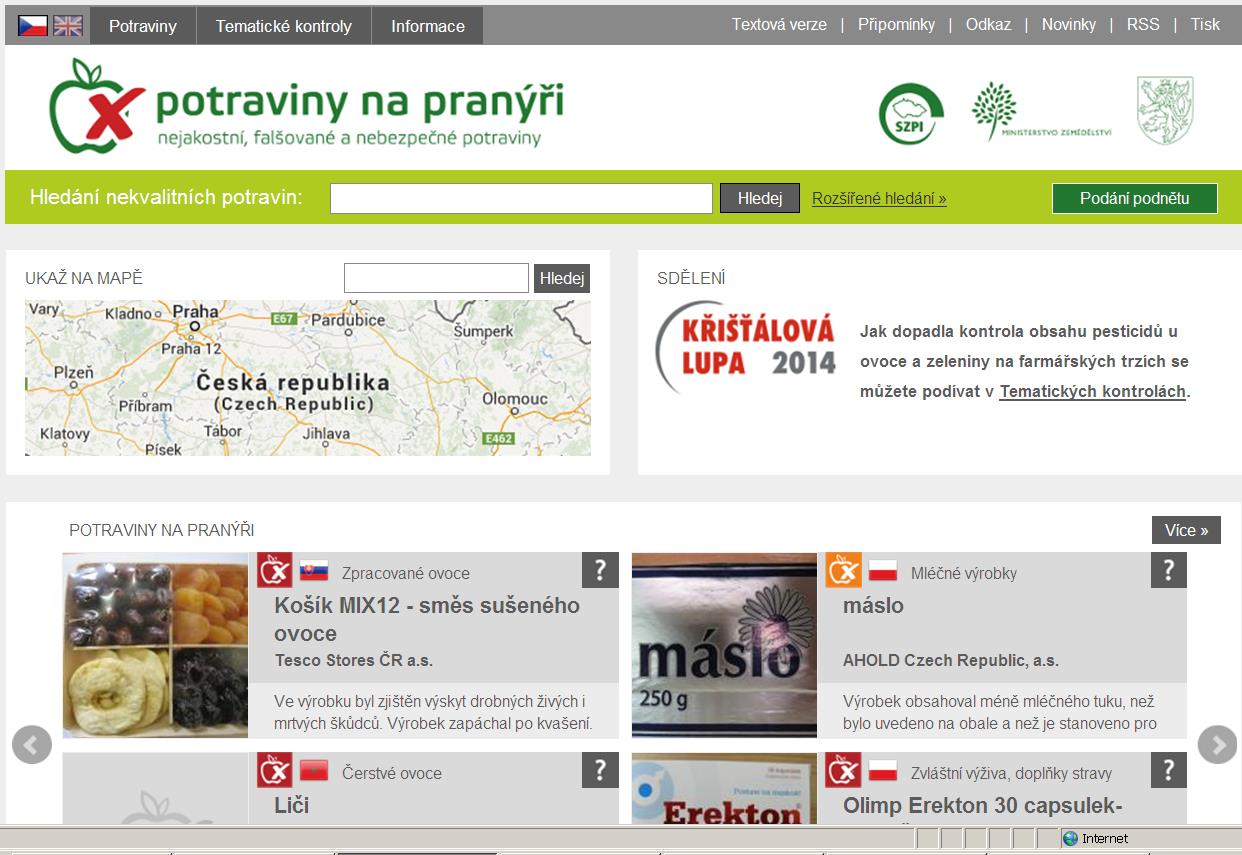
Task: Open the Informace menu tab
Action: pyautogui.click(x=428, y=26)
